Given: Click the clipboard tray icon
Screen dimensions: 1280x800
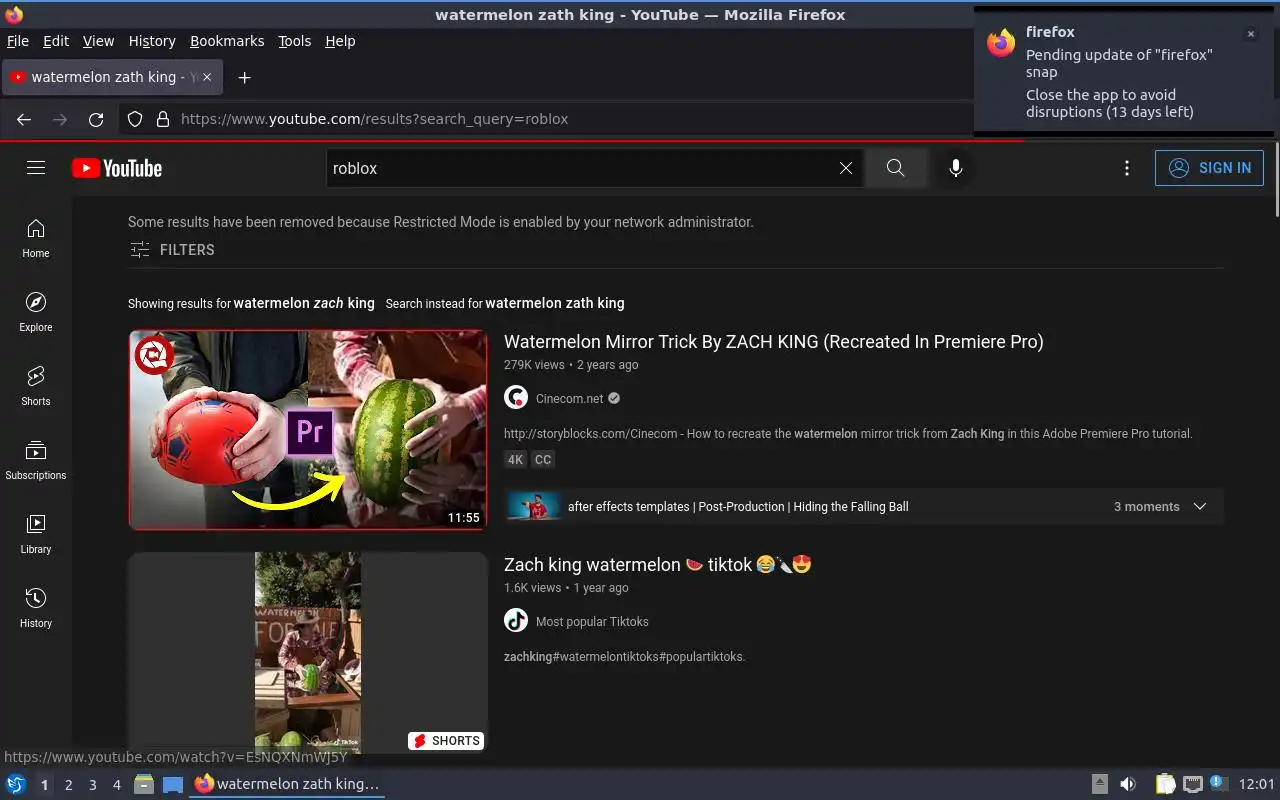Looking at the screenshot, I should (1165, 785).
